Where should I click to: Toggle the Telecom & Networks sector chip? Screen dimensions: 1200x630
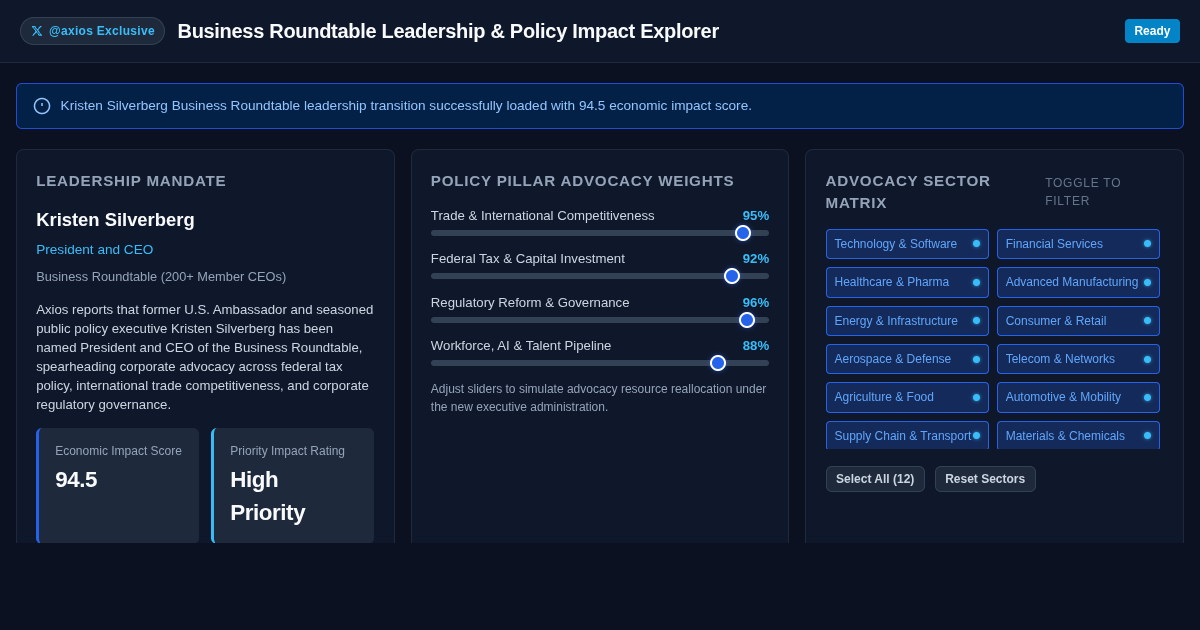[x=1078, y=359]
